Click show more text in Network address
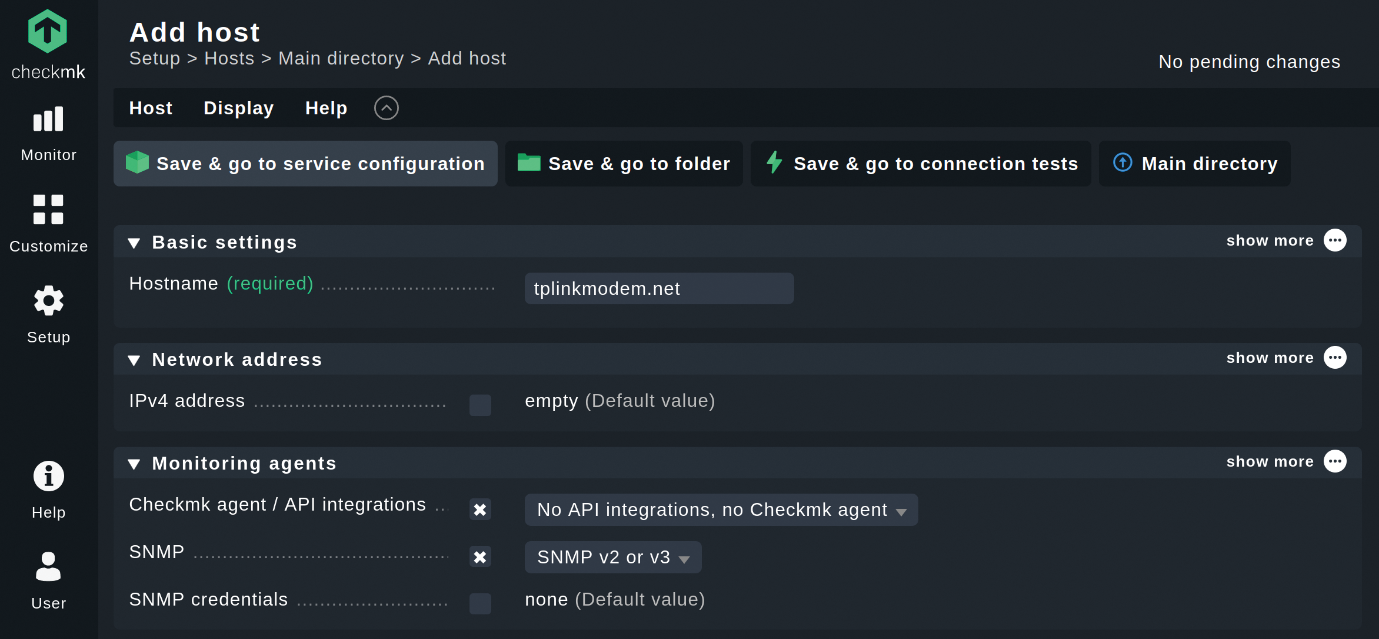This screenshot has width=1379, height=639. point(1270,358)
